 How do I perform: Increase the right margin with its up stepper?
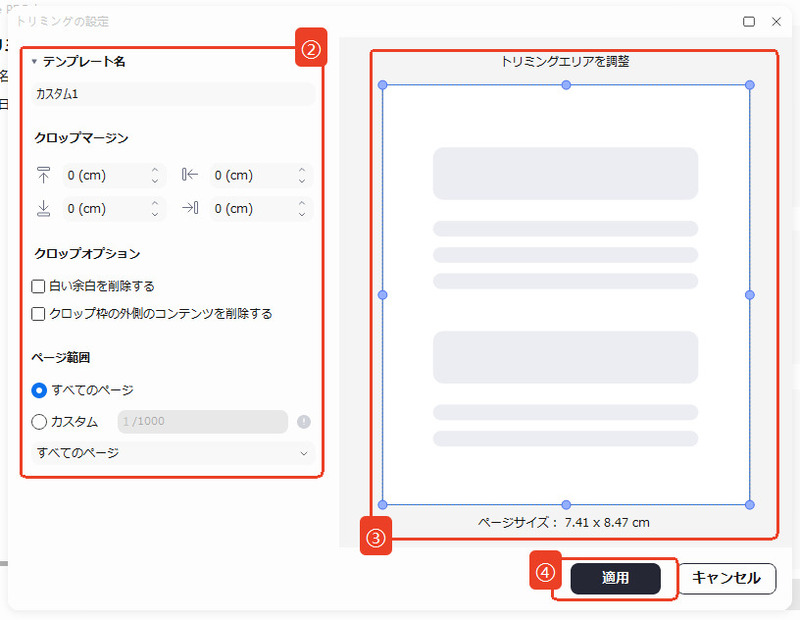pos(300,204)
